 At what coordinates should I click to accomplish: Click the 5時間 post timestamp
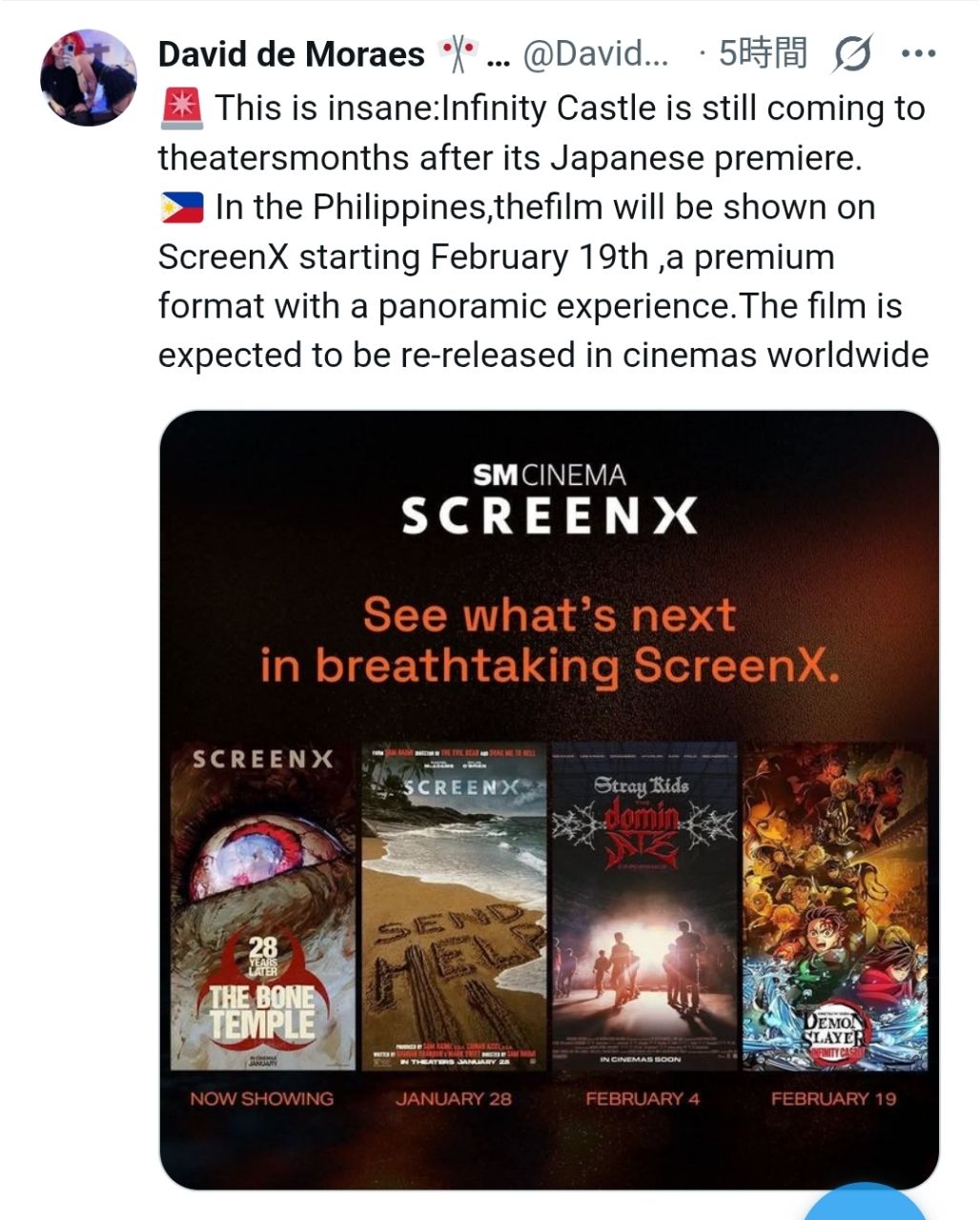(x=763, y=54)
